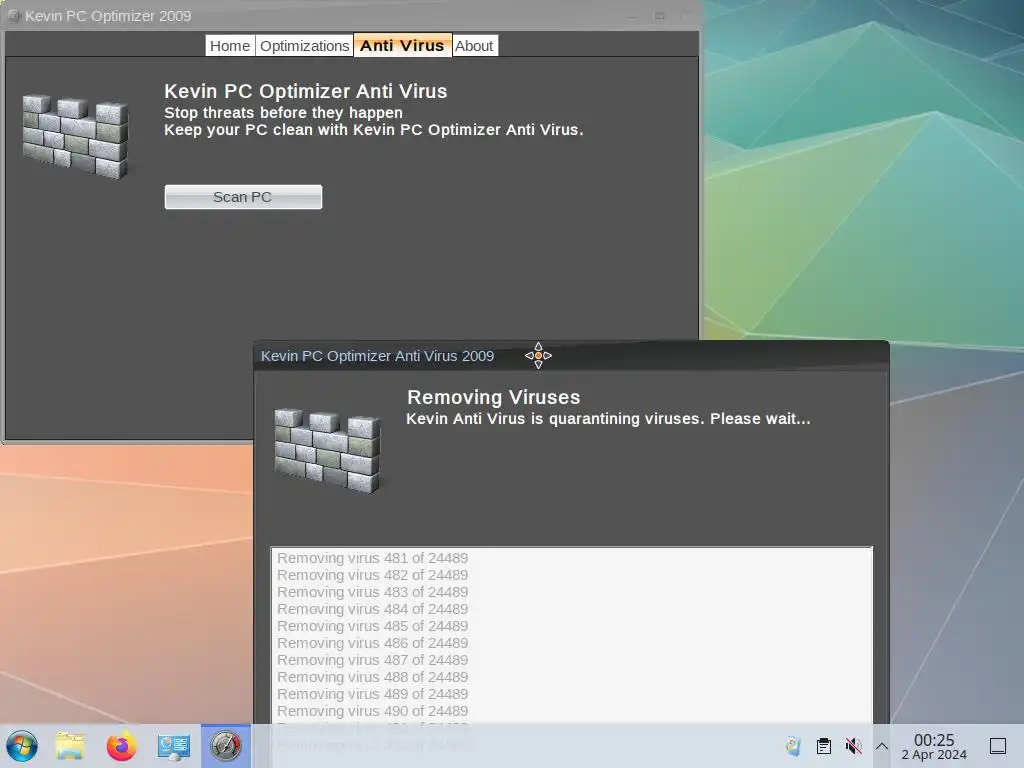Click the 'Removing Viruses' heading
The image size is (1024, 768).
494,397
